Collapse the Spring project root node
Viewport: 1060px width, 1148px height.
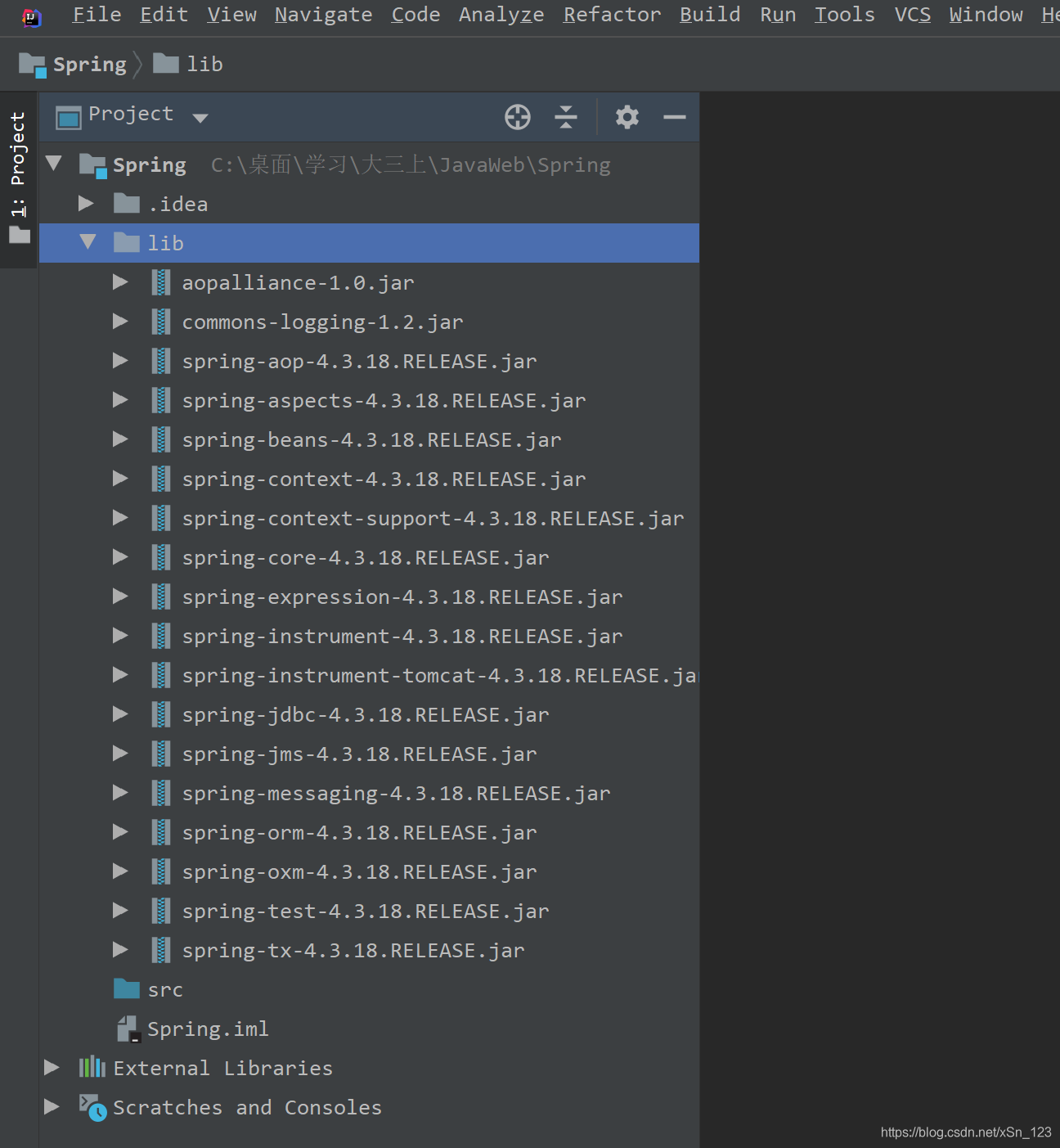click(x=54, y=164)
